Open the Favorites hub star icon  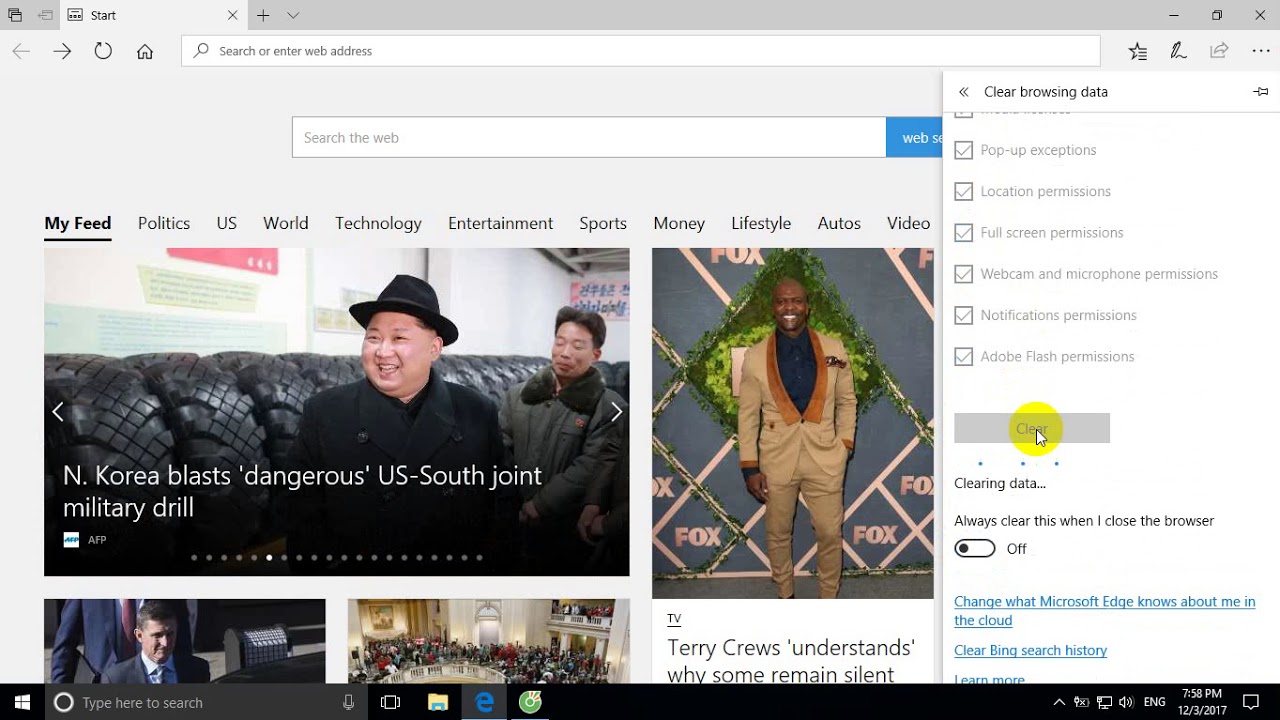[1138, 51]
